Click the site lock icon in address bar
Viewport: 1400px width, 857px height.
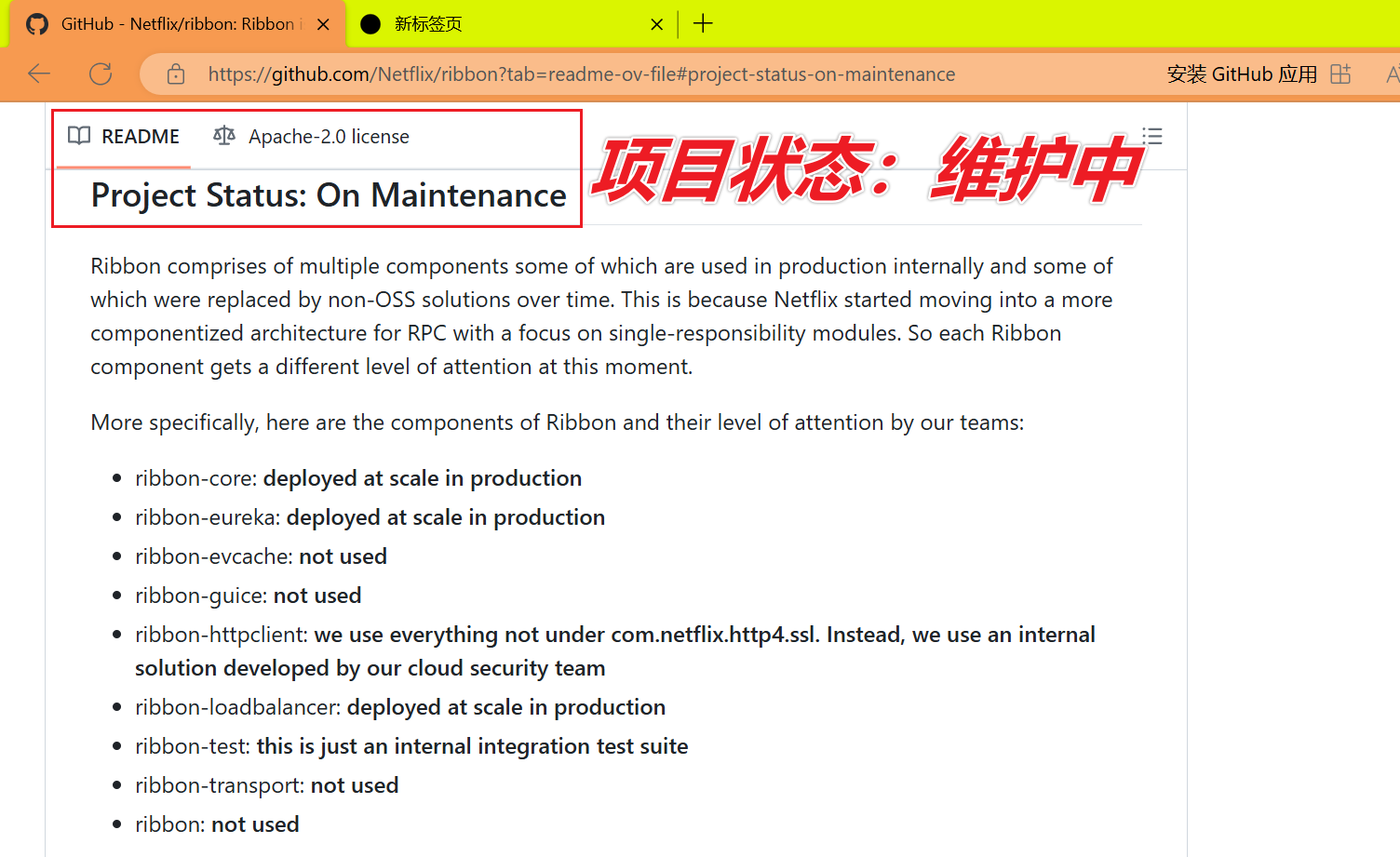tap(176, 74)
